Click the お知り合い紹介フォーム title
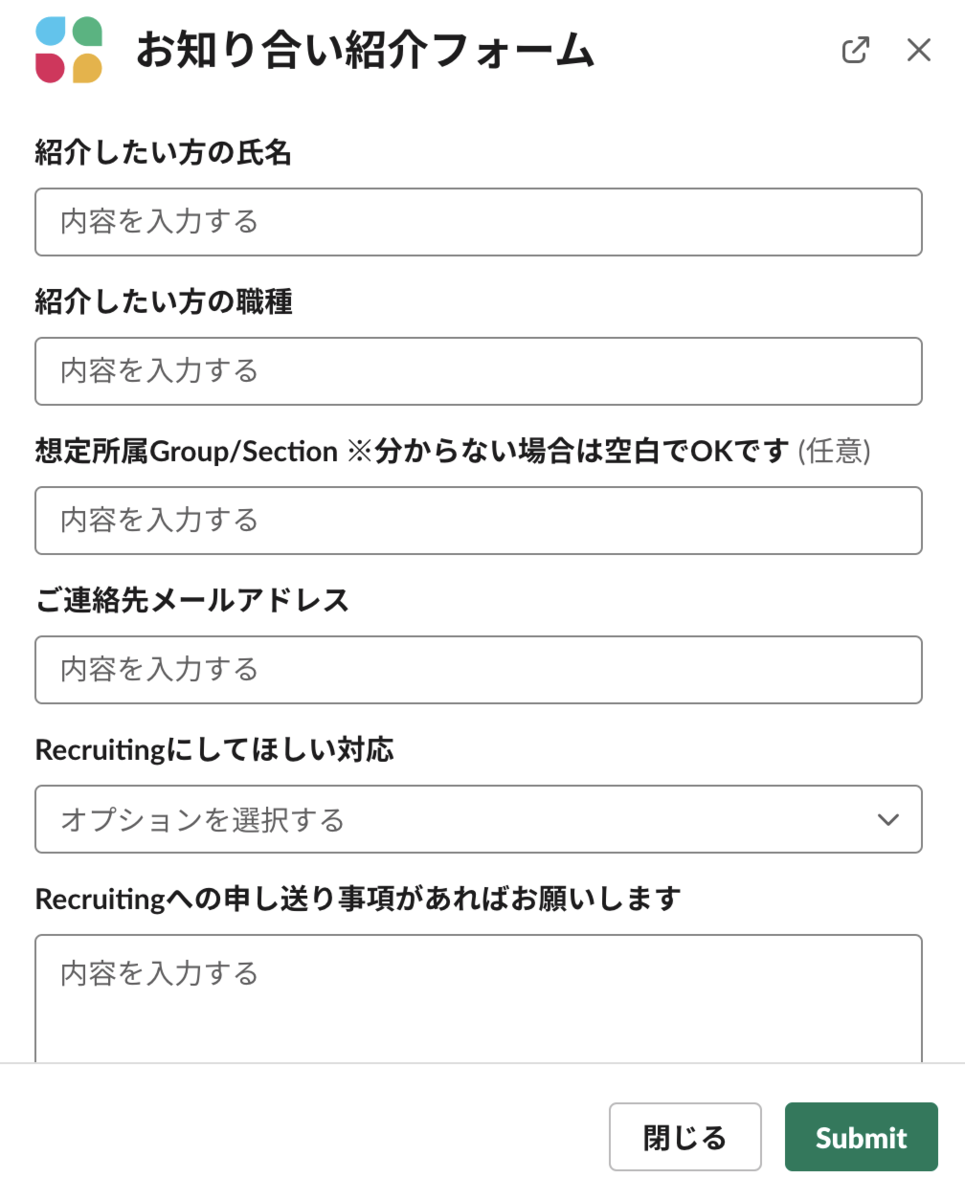The image size is (965, 1200). pos(365,51)
